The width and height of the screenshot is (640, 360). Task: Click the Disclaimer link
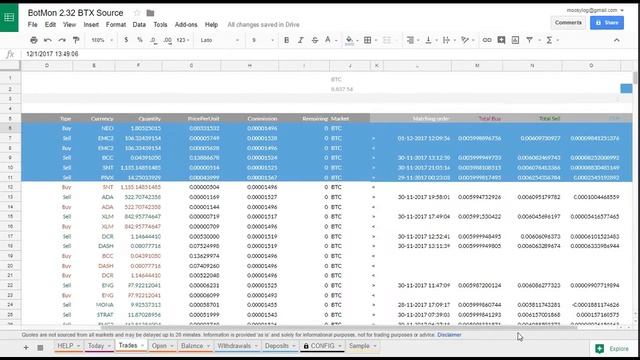click(449, 335)
